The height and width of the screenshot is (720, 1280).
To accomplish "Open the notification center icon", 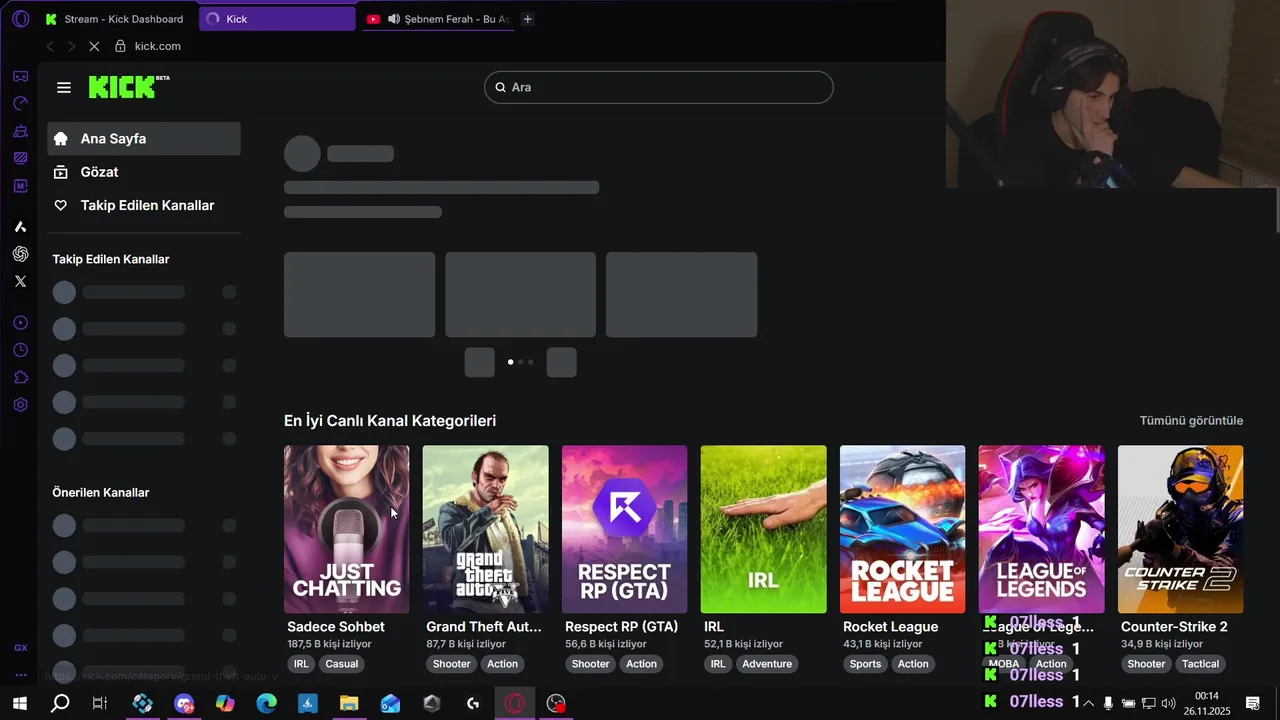I will (1252, 703).
